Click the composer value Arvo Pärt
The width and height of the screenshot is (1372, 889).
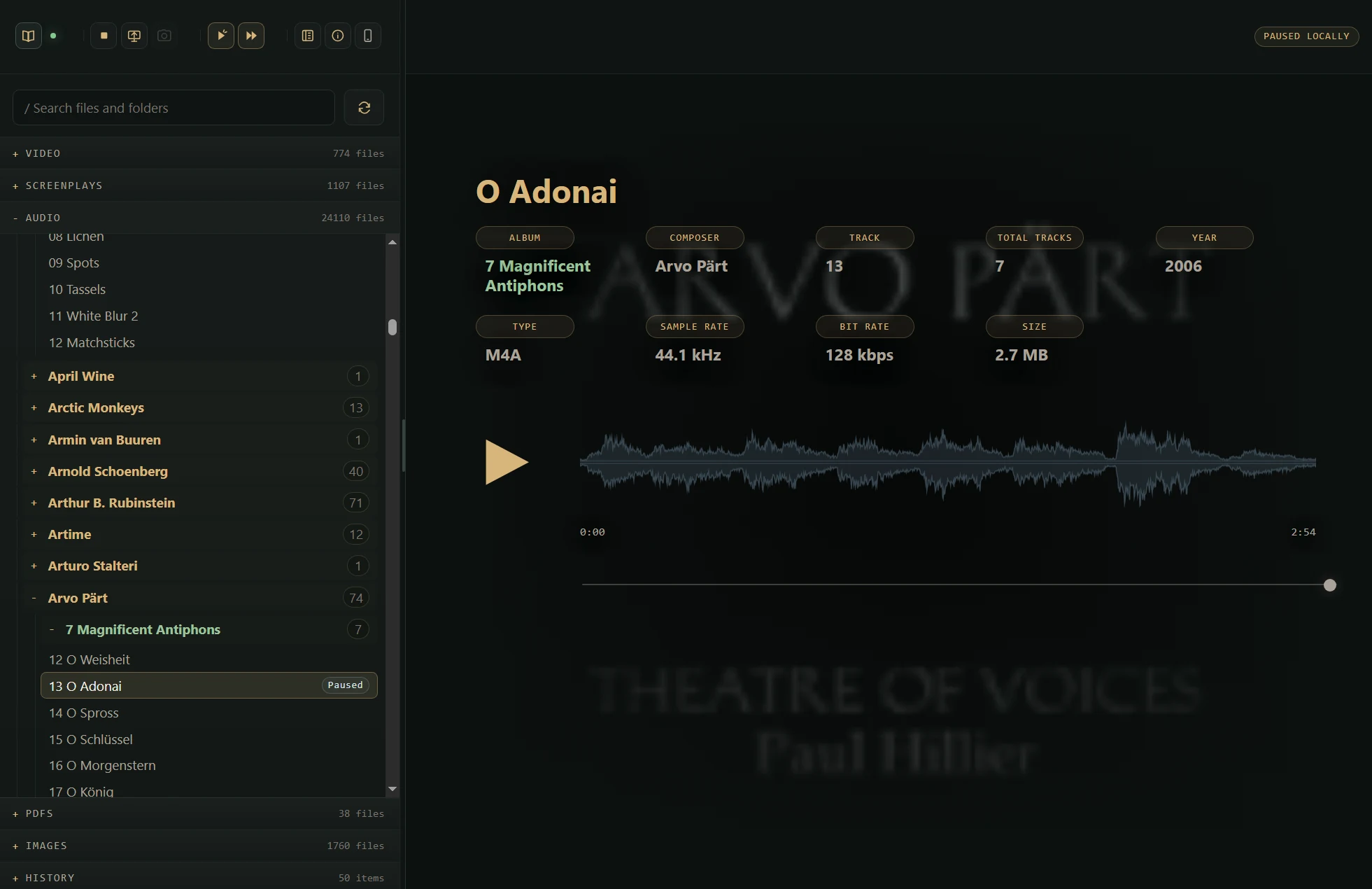click(691, 266)
